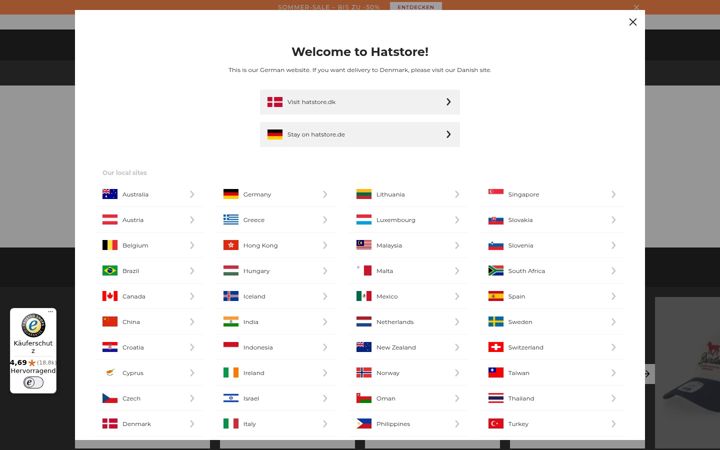The image size is (720, 450).
Task: Select Netherlands from local sites
Action: (409, 322)
